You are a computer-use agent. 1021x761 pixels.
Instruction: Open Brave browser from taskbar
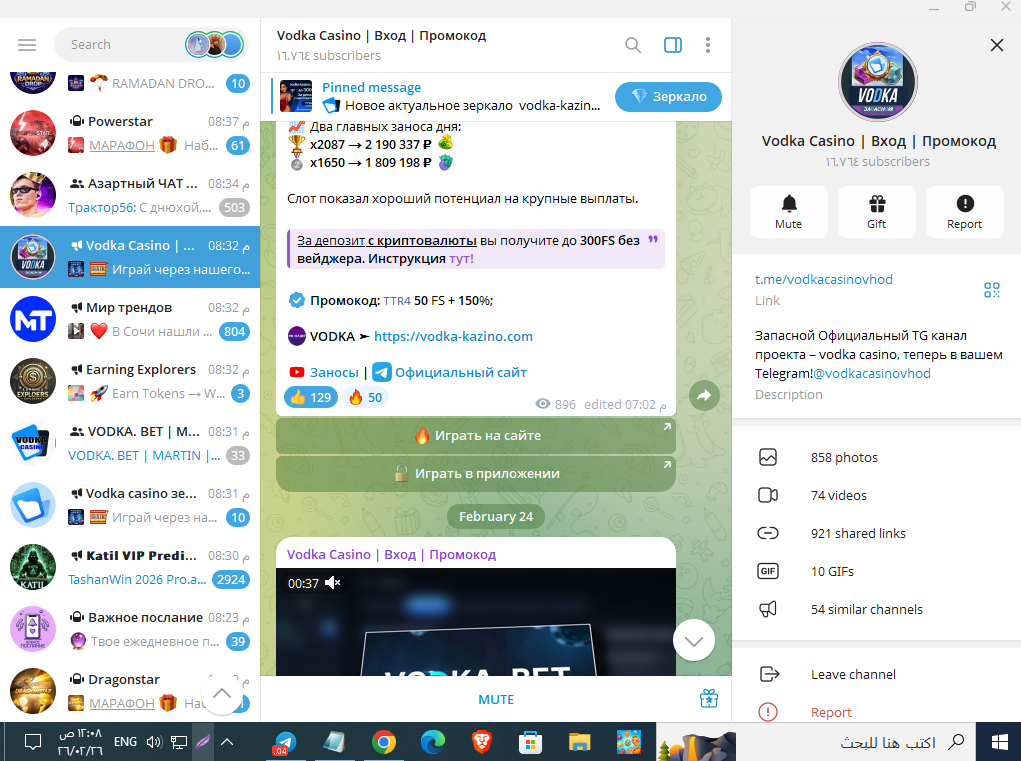[482, 742]
